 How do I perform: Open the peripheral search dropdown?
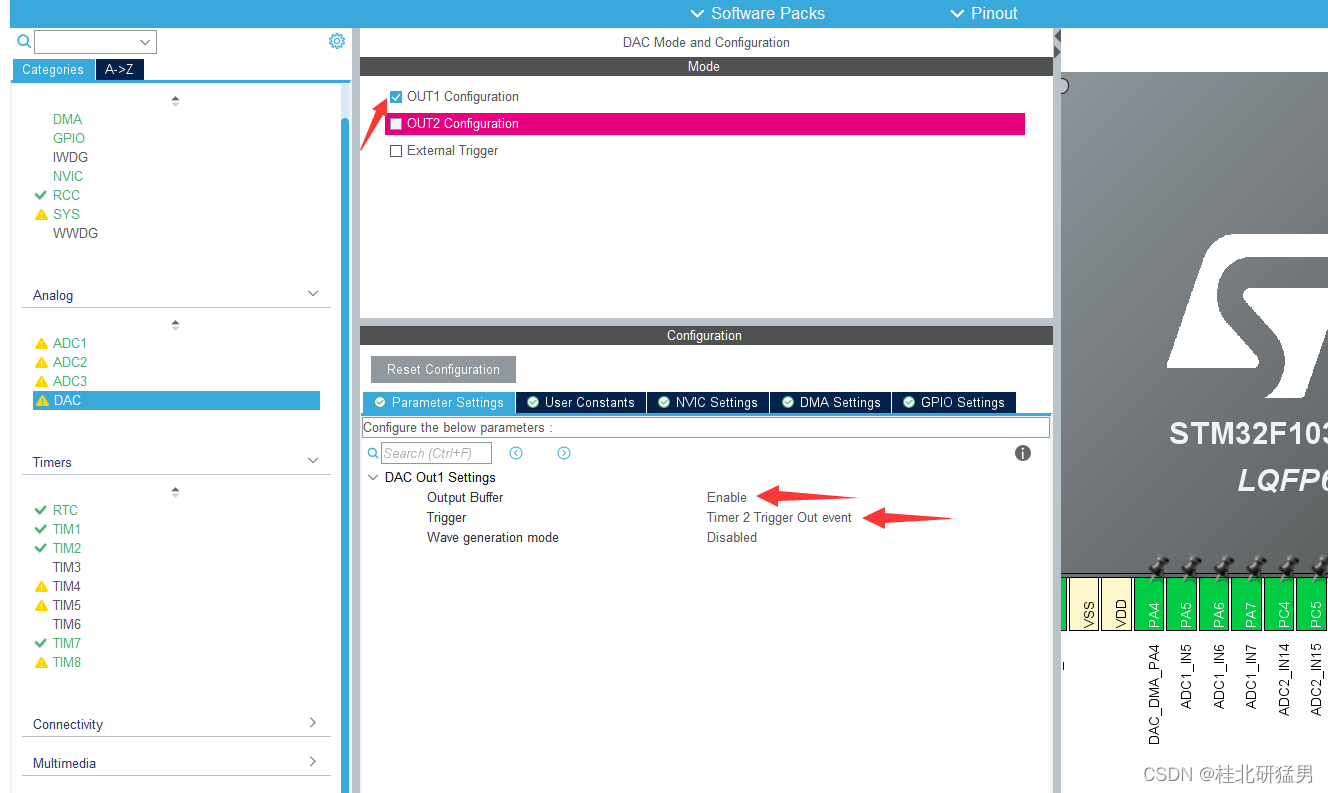pyautogui.click(x=146, y=42)
